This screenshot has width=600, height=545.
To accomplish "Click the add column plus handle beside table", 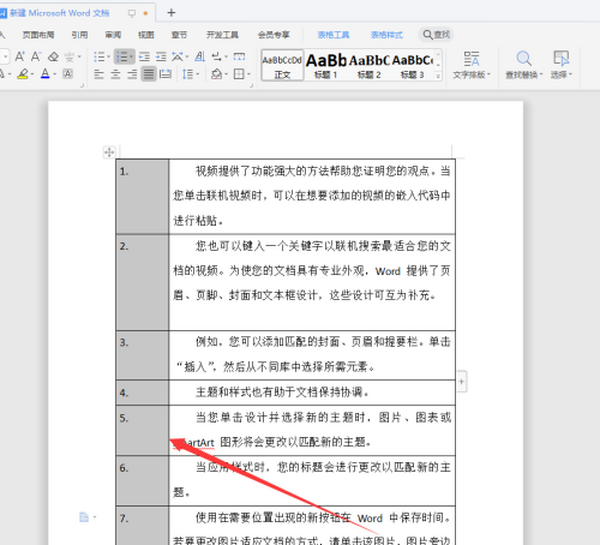I will (x=461, y=381).
